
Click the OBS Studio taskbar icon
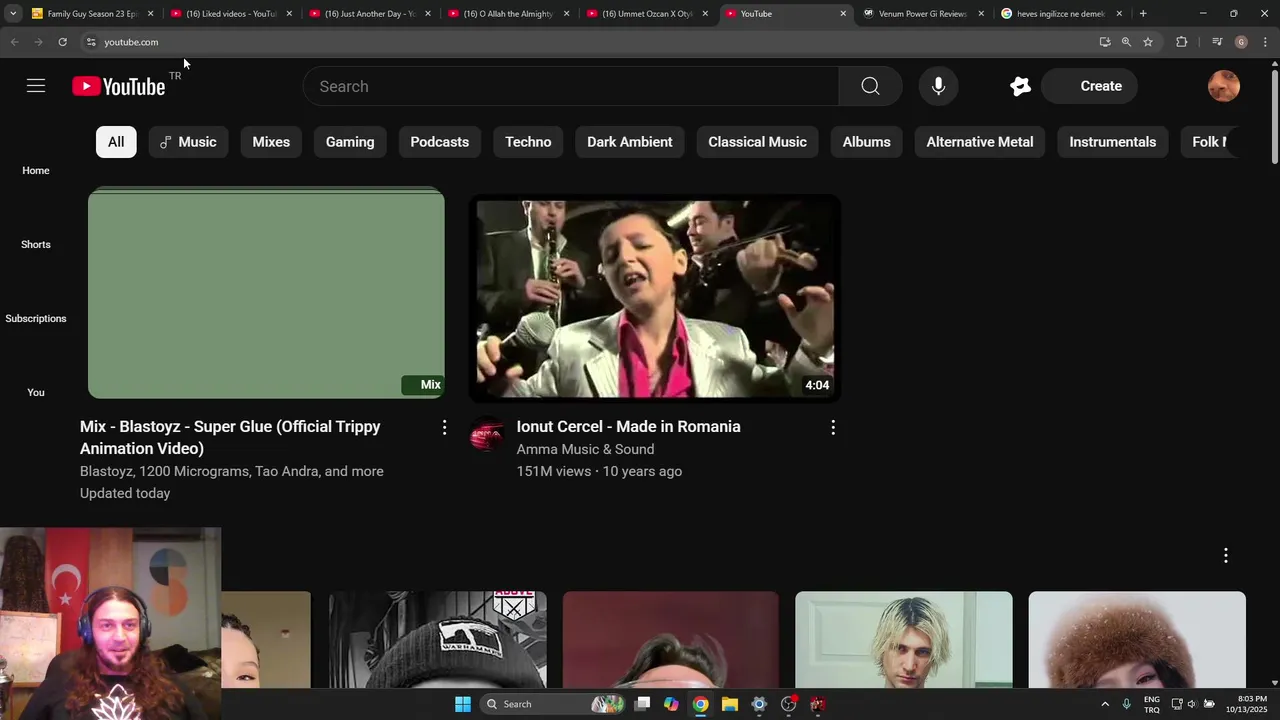pyautogui.click(x=788, y=704)
